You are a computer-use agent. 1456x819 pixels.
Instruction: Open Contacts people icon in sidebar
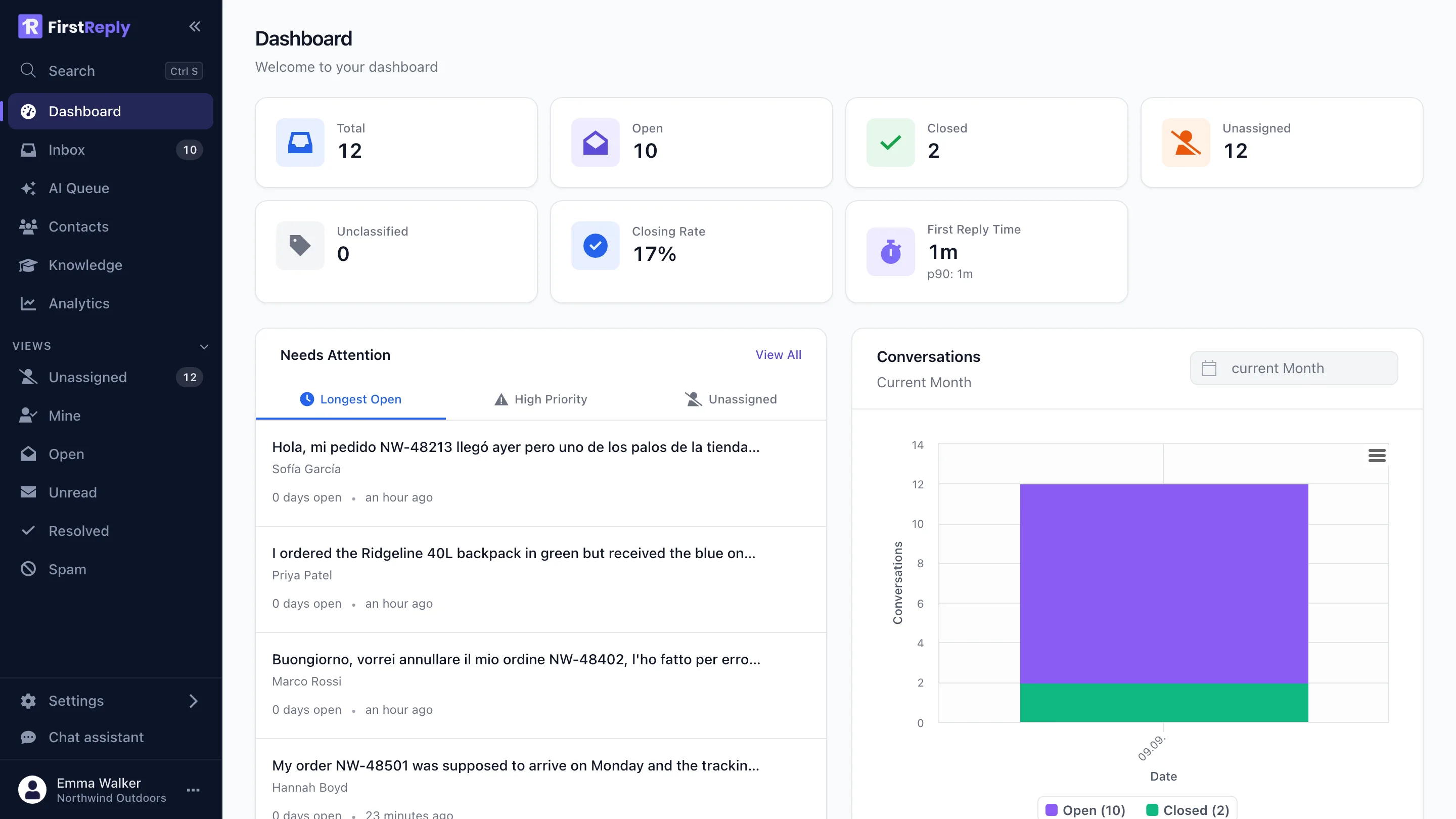click(28, 226)
